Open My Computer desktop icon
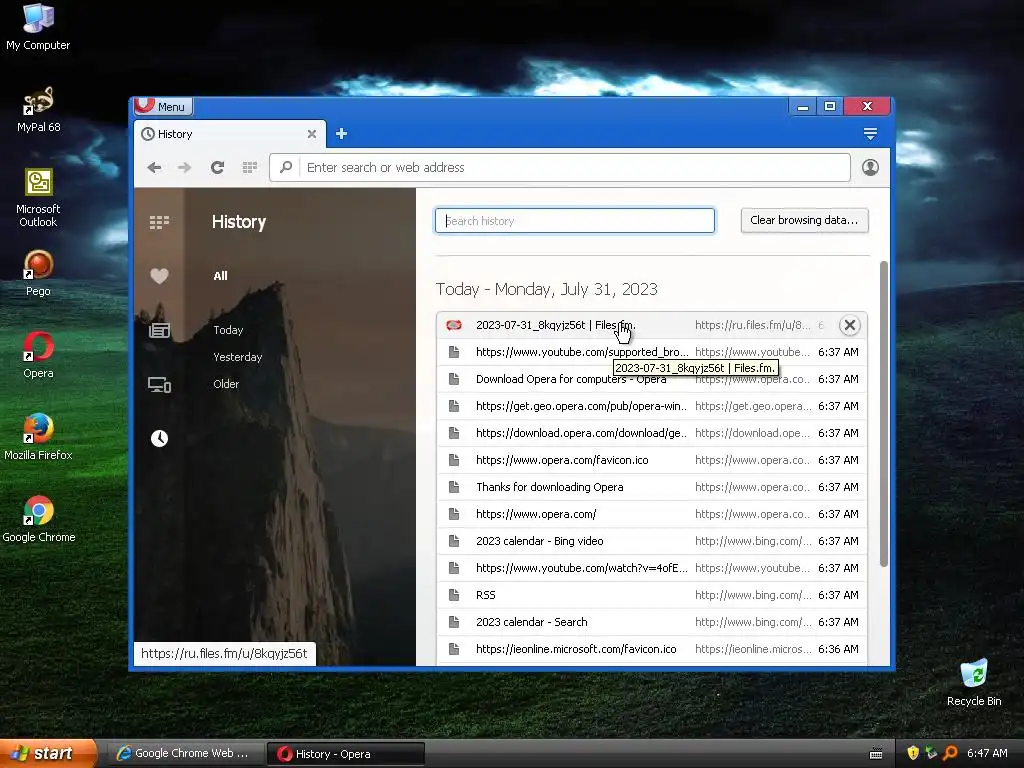The height and width of the screenshot is (768, 1024). [x=38, y=27]
